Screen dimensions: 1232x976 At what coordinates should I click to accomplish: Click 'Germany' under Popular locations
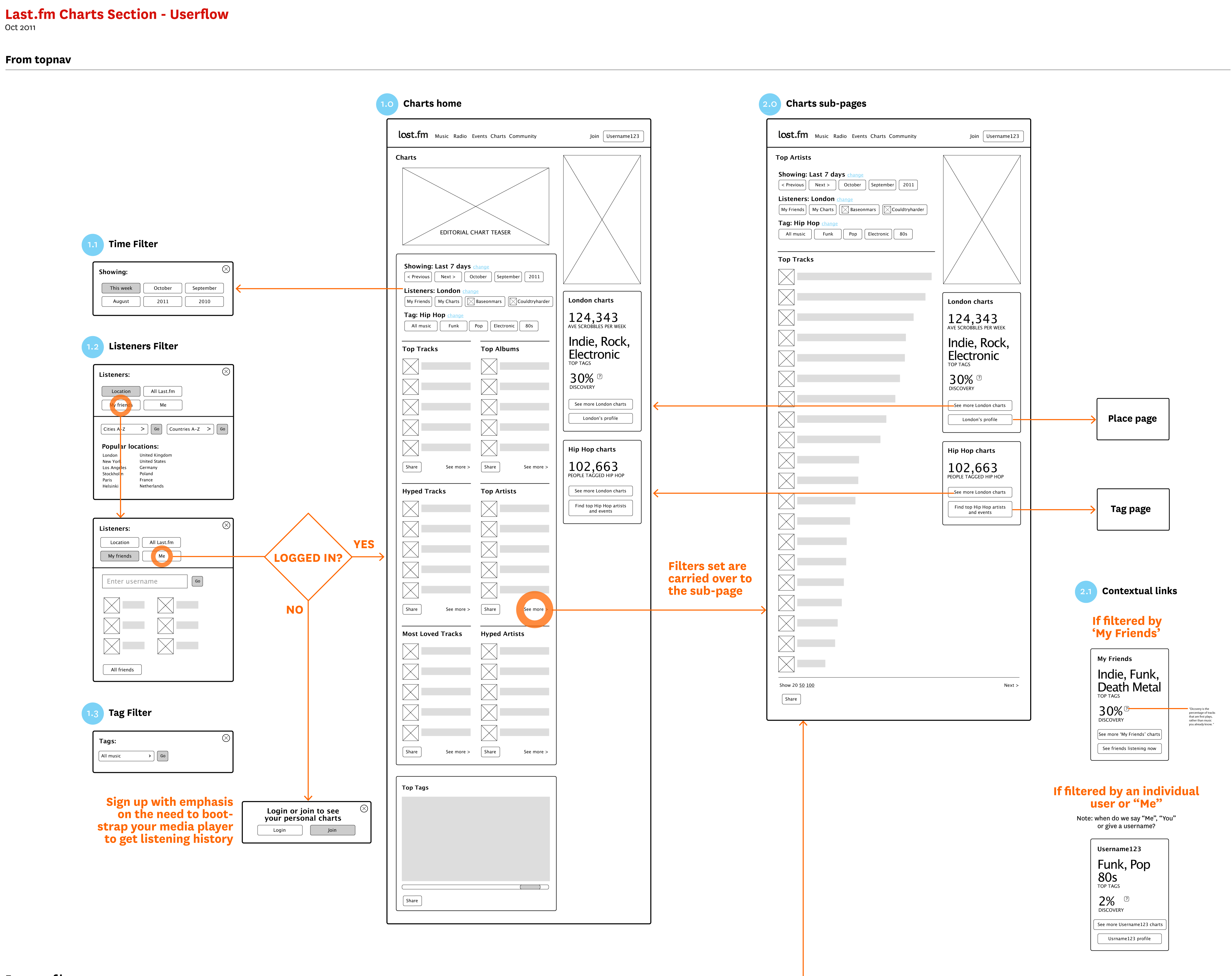coord(149,467)
